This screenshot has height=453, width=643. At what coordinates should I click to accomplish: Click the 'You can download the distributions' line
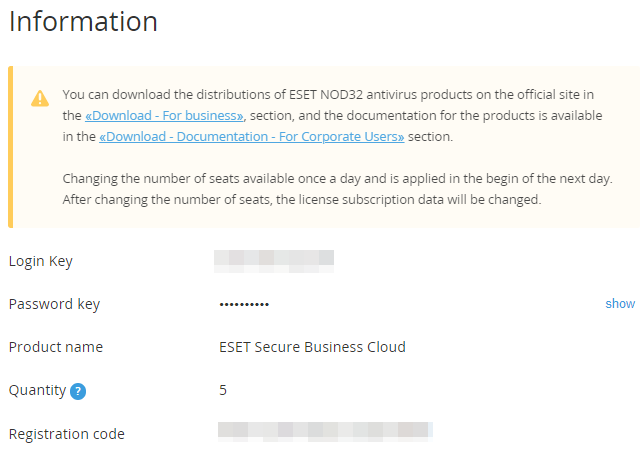coord(328,95)
